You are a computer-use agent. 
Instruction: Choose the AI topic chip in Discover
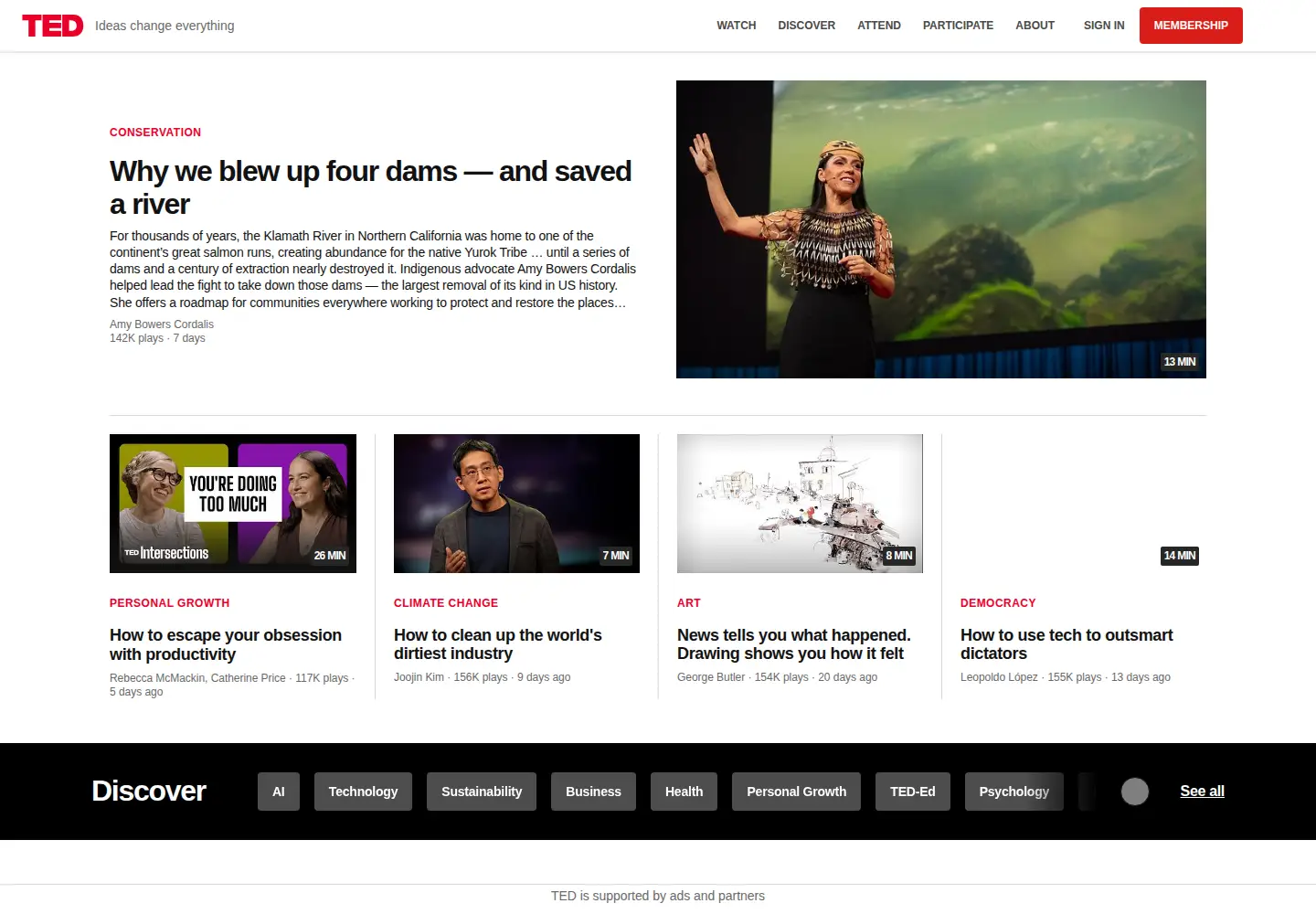[279, 792]
